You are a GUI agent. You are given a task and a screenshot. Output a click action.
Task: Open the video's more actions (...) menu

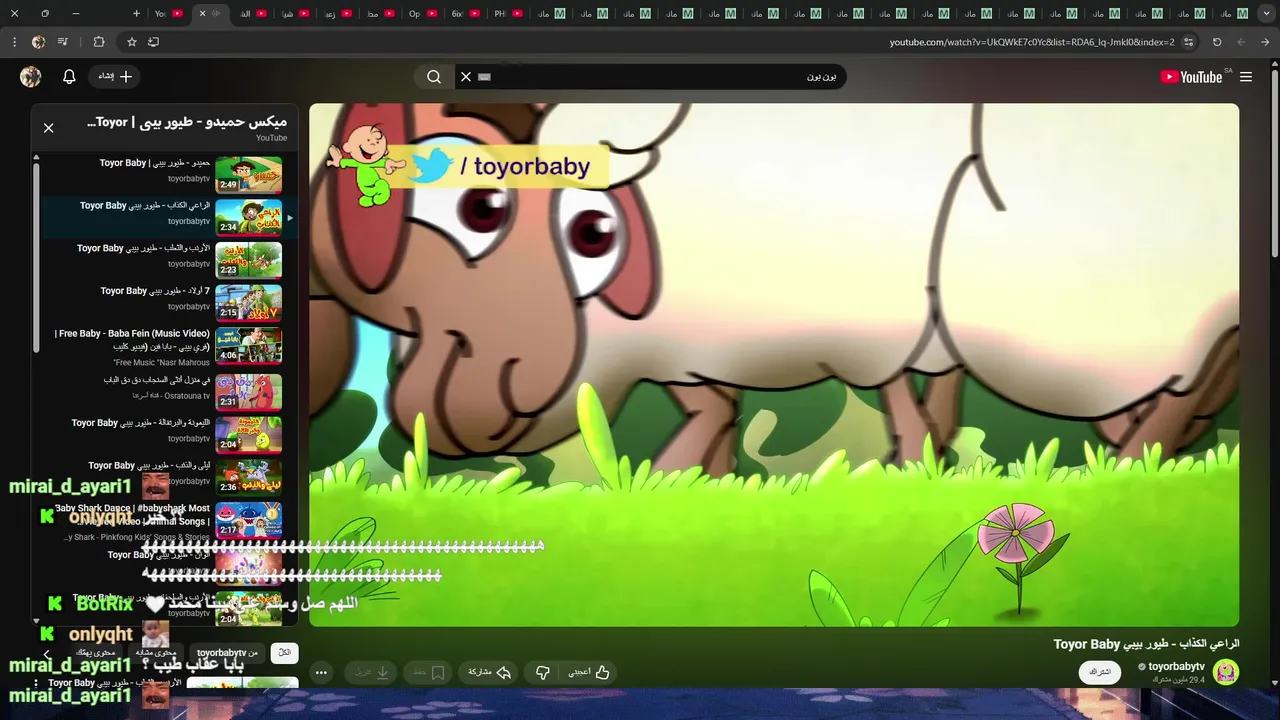(321, 673)
